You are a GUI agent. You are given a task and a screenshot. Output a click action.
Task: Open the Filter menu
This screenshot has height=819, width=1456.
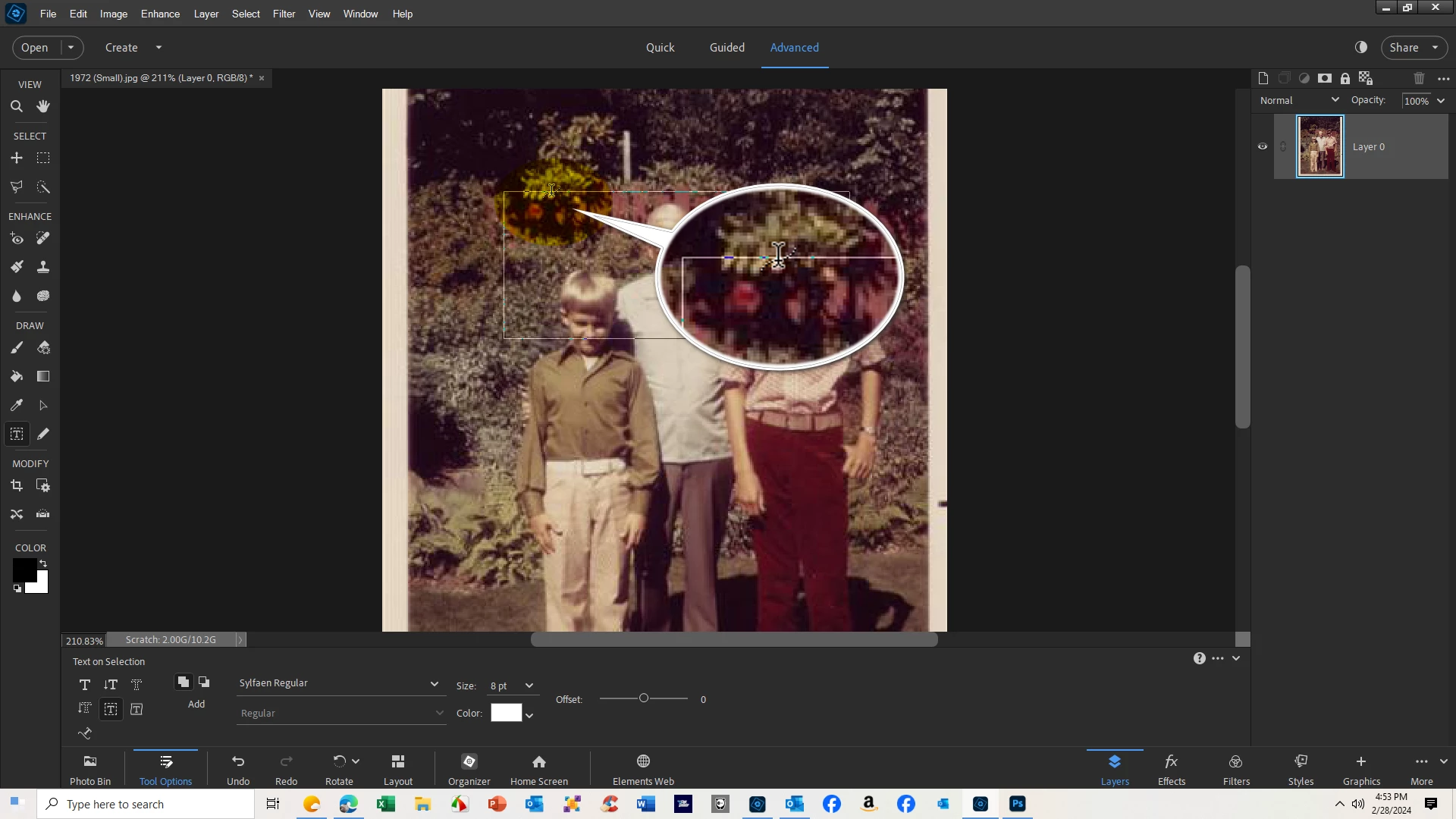(x=284, y=14)
